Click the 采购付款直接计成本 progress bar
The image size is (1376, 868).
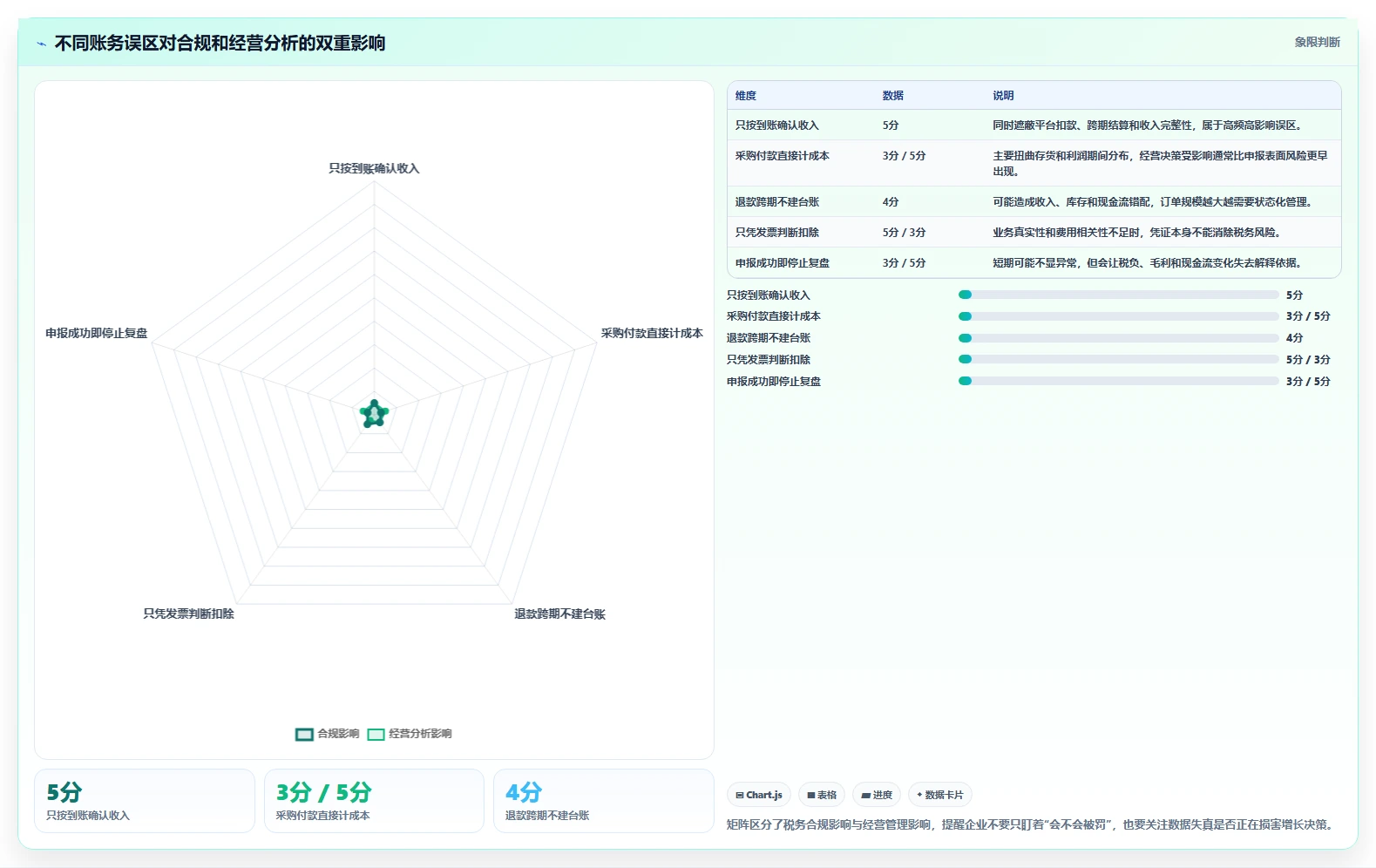1118,316
